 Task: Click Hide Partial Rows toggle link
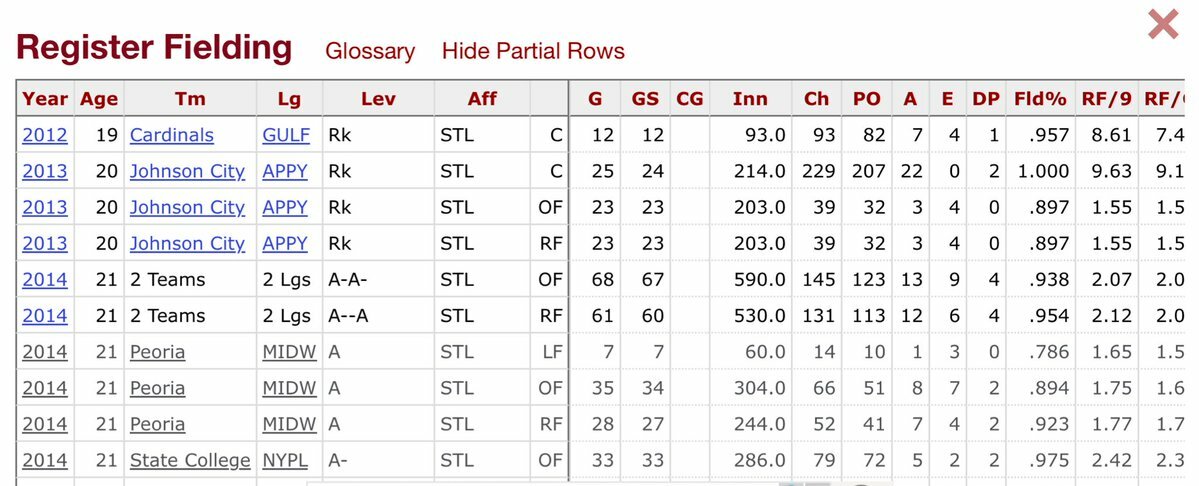533,51
